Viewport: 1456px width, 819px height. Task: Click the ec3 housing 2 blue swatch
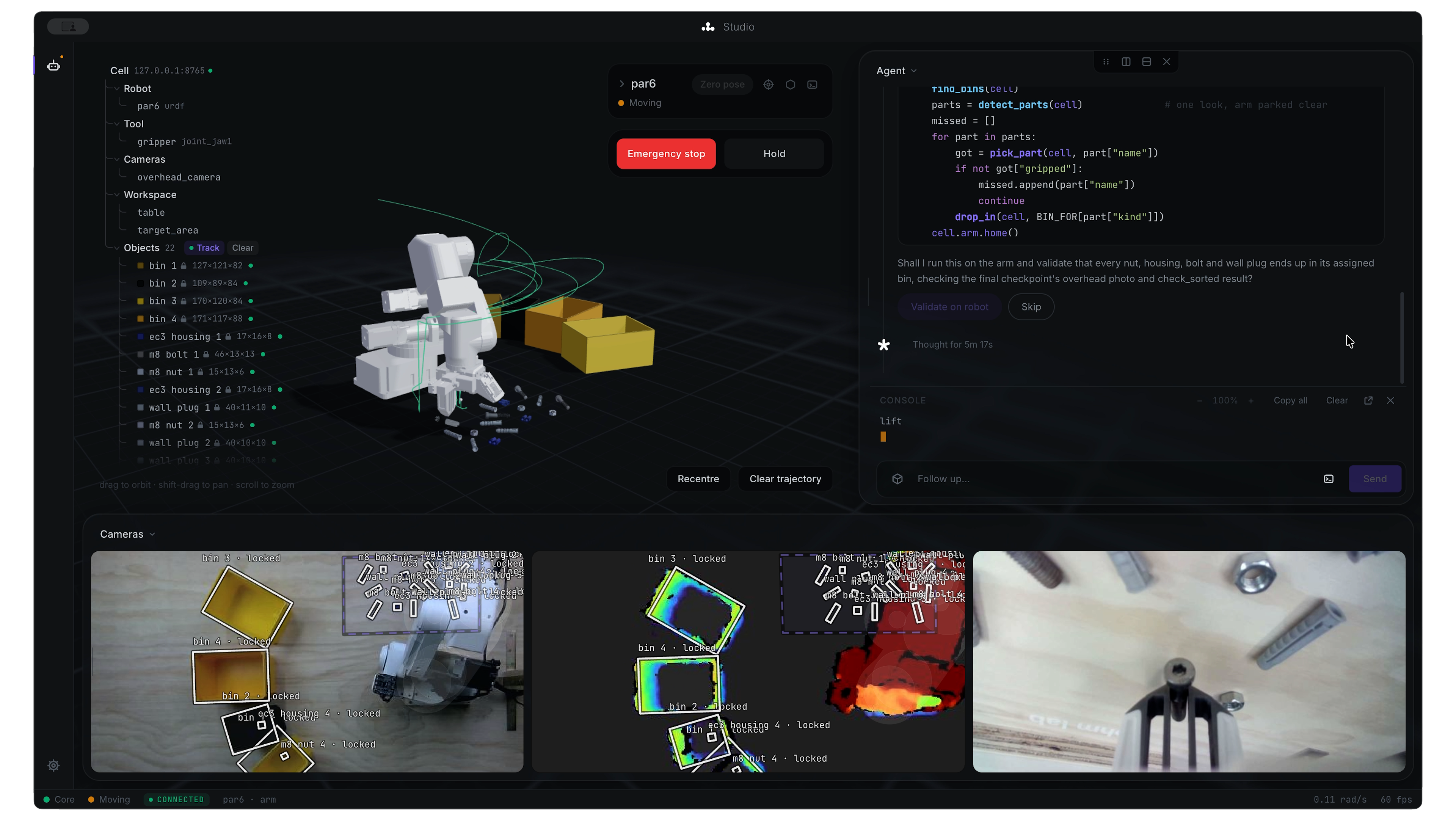140,389
